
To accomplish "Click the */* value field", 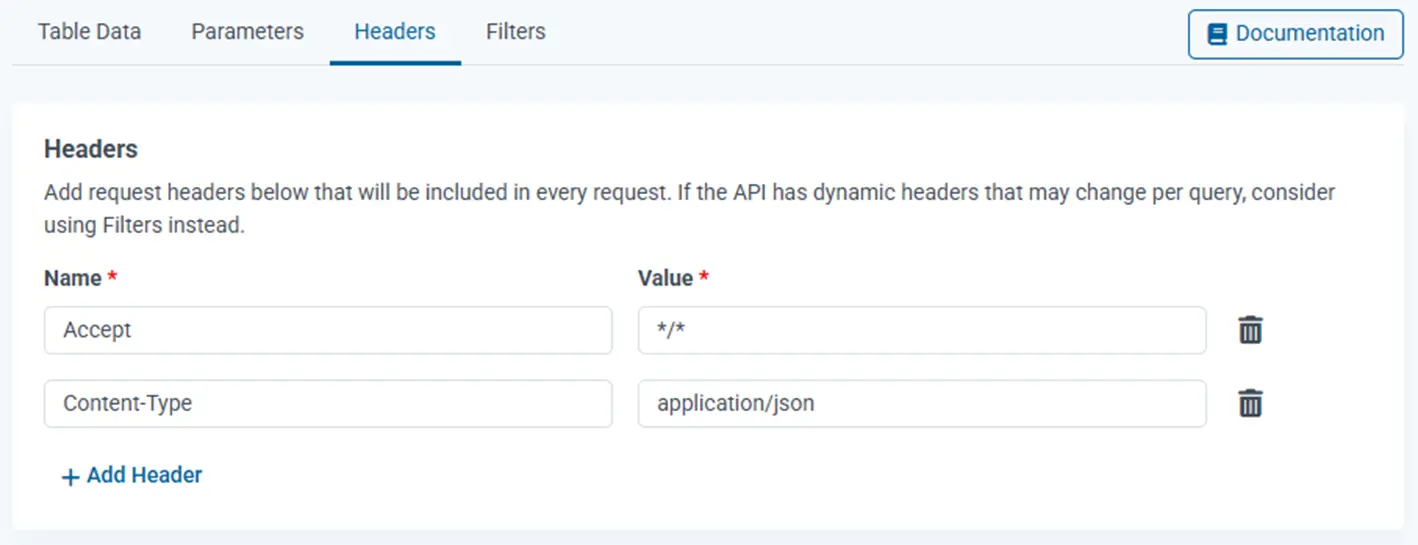I will click(x=921, y=330).
